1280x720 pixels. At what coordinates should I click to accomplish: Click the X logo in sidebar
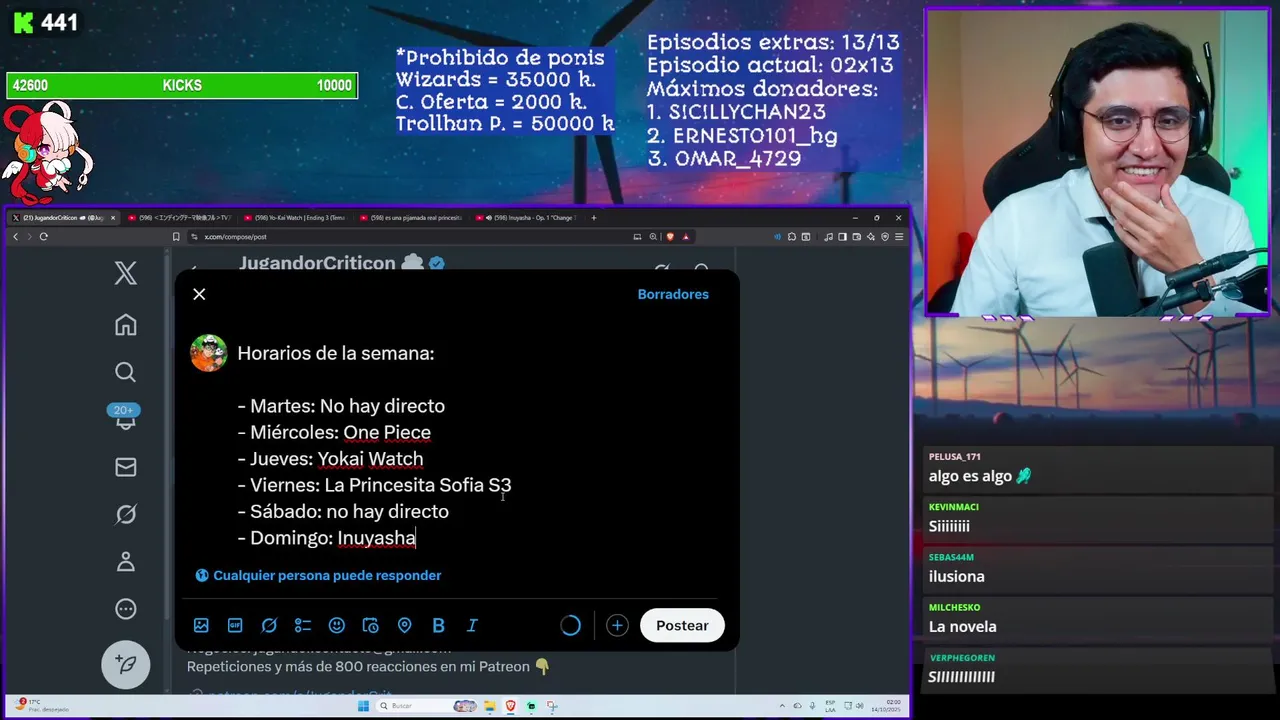pos(125,273)
